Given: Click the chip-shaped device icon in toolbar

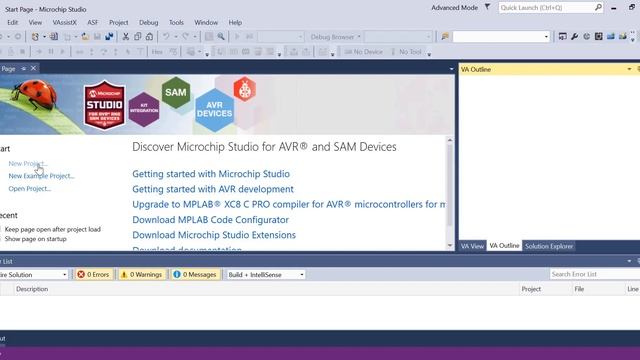Looking at the screenshot, I should coord(598,37).
